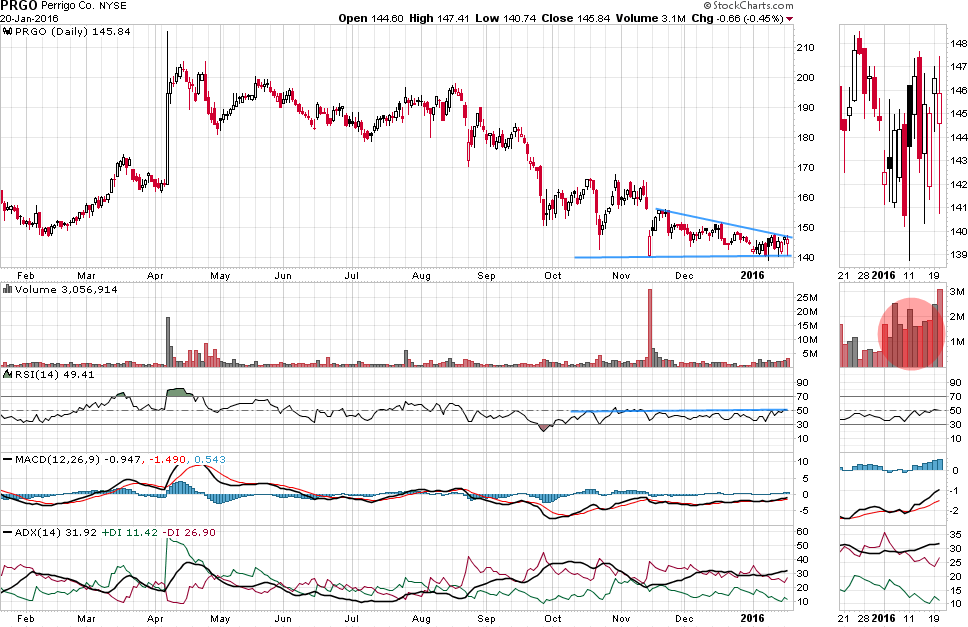Click the 139 label on zoomed price axis
The image size is (968, 627).
[959, 255]
